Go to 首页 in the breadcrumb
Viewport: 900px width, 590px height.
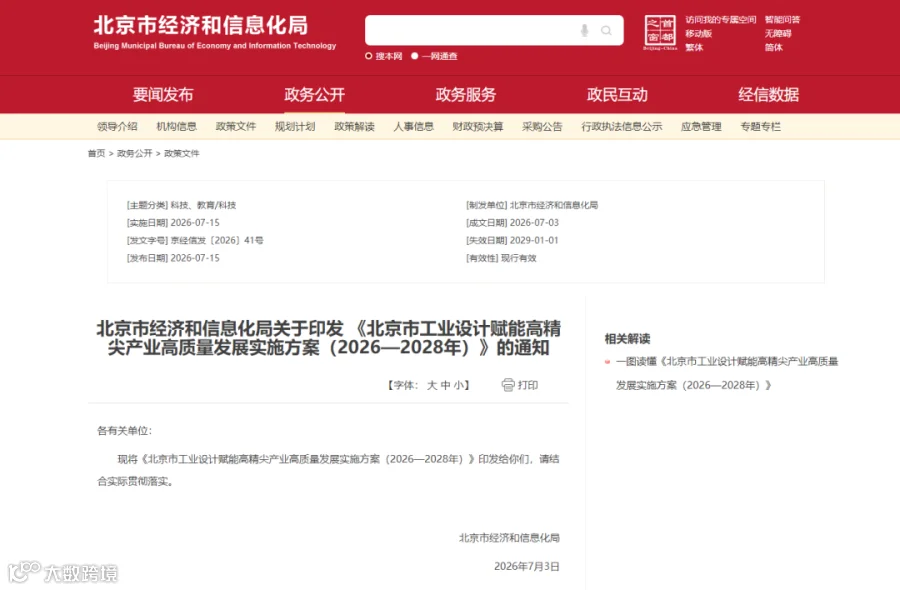[x=96, y=153]
